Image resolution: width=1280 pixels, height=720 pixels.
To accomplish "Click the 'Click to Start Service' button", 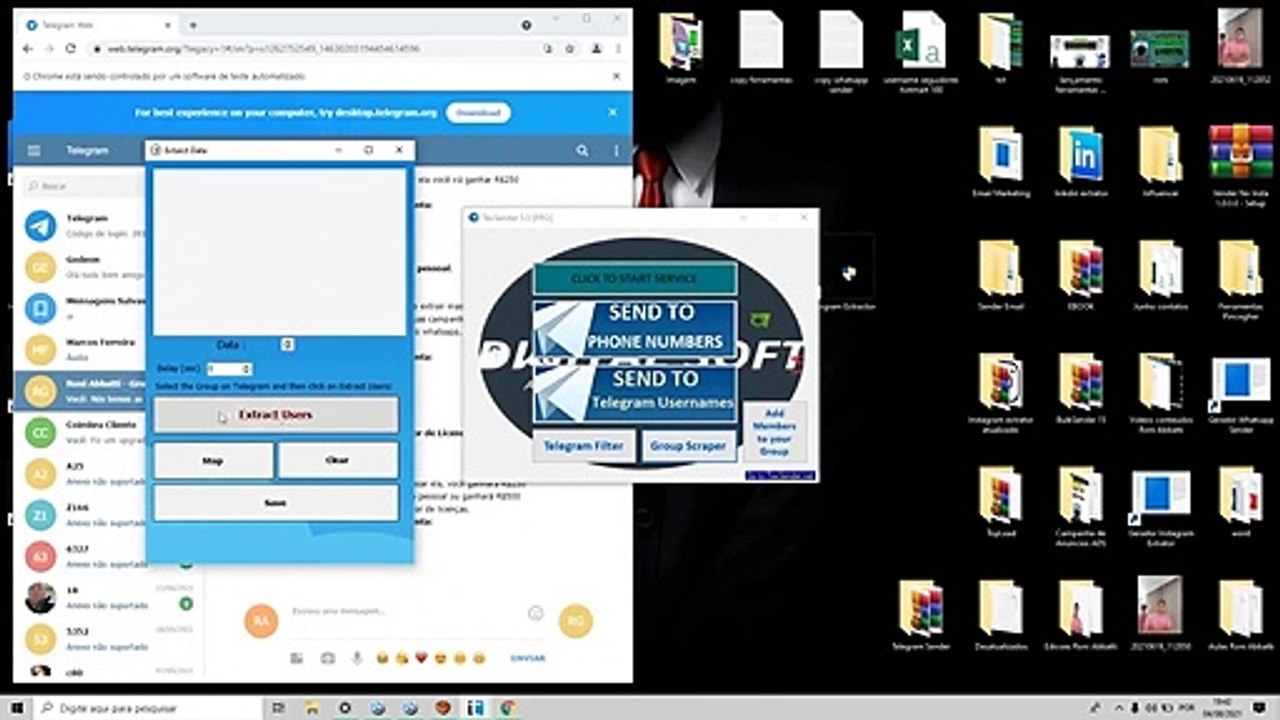I will (x=635, y=279).
